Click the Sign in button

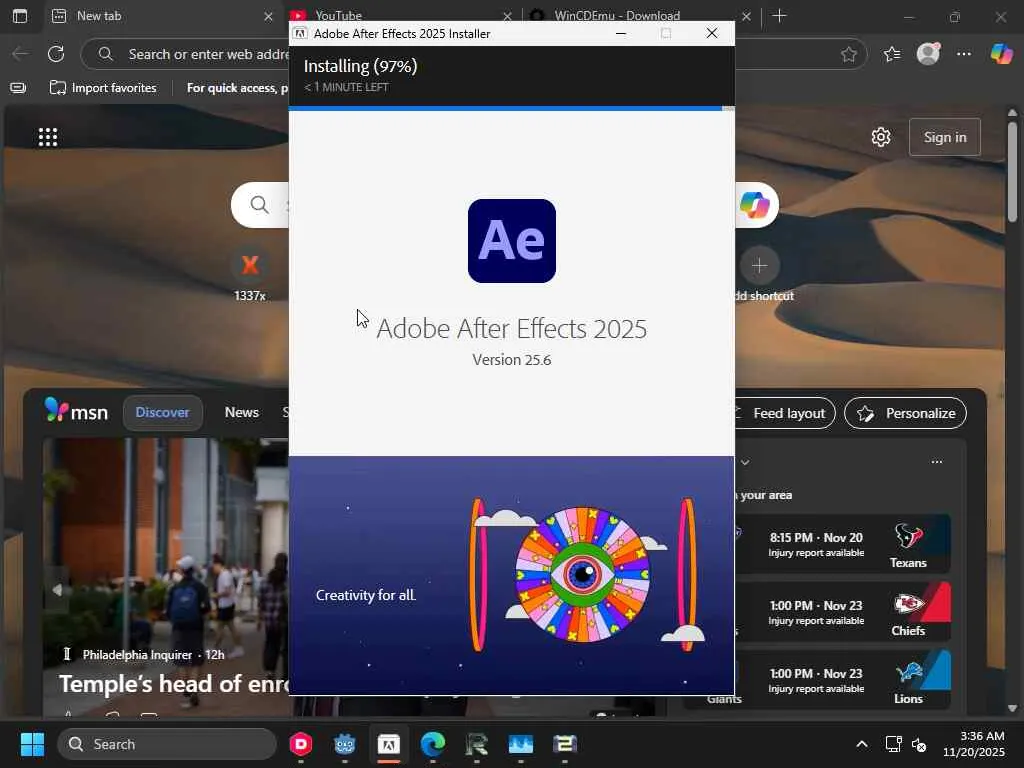[x=944, y=137]
